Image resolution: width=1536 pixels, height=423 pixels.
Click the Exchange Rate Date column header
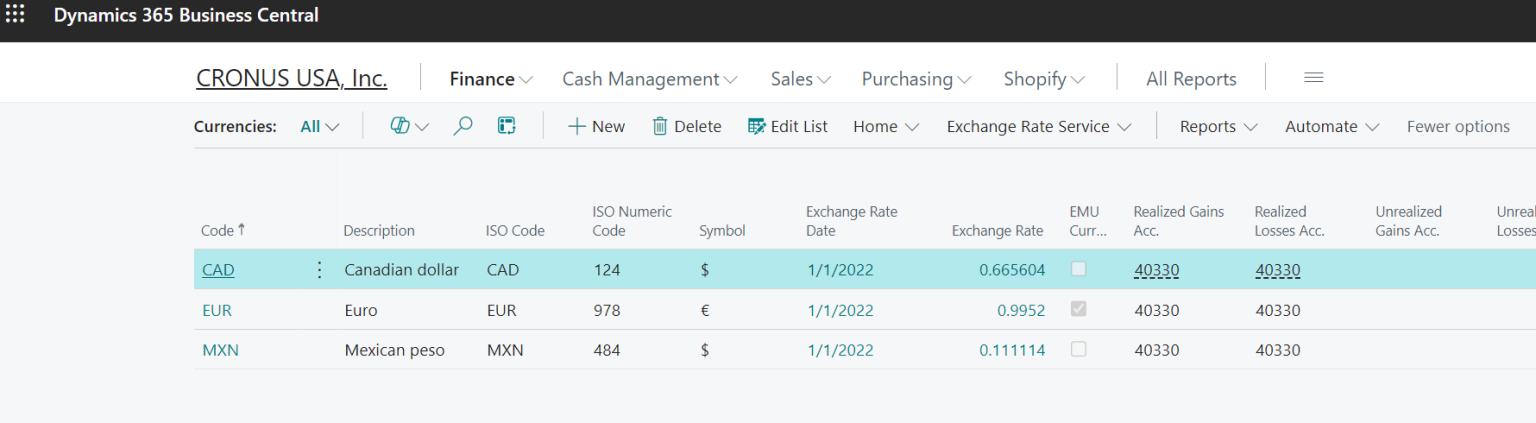tap(852, 221)
